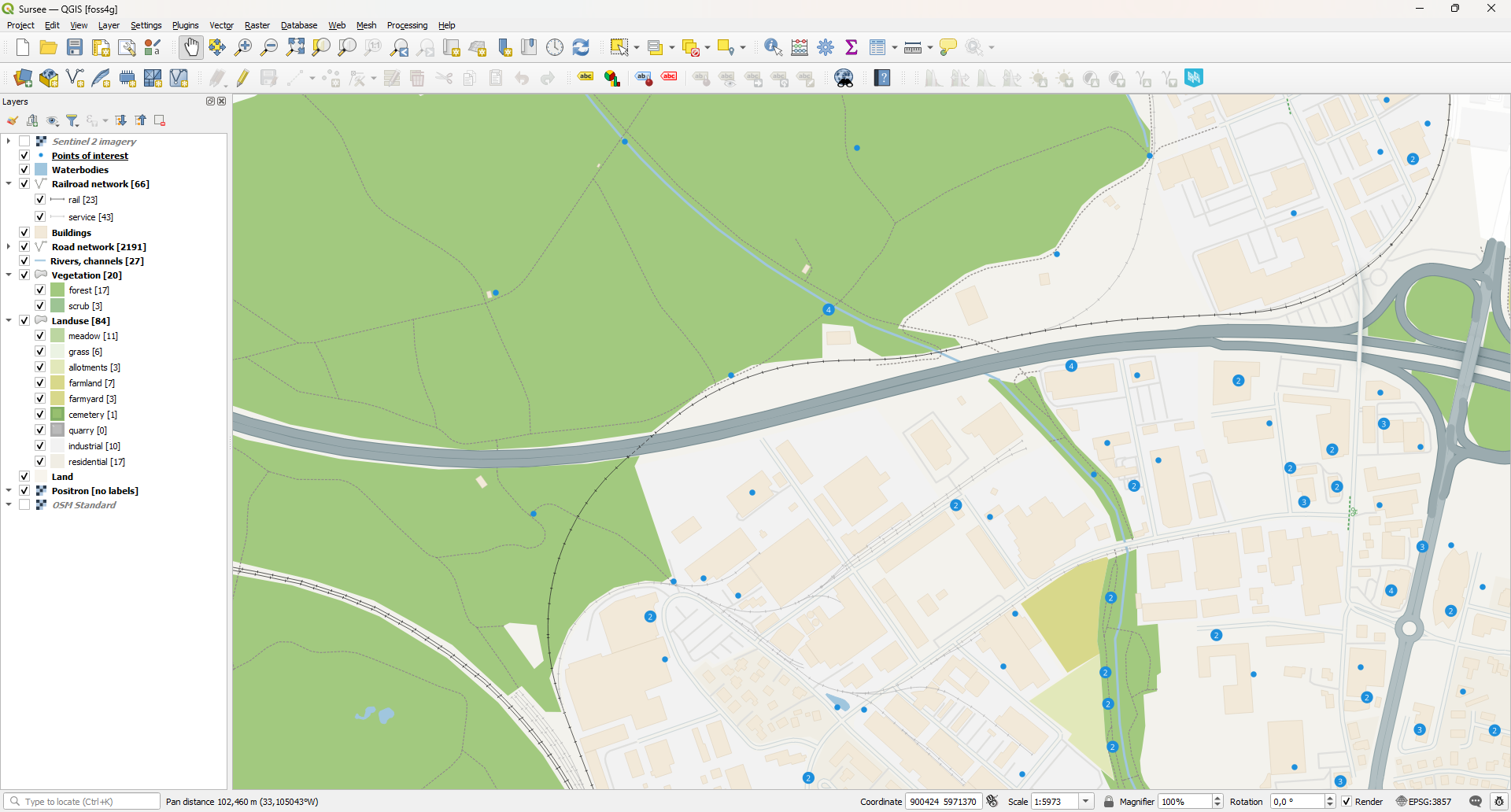Open the Processing menu
The width and height of the screenshot is (1511, 812).
tap(407, 25)
